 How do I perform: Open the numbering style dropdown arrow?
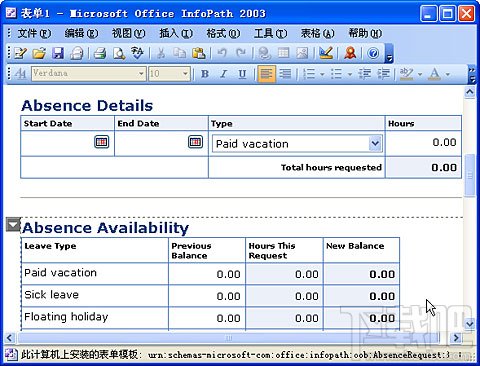click(322, 74)
